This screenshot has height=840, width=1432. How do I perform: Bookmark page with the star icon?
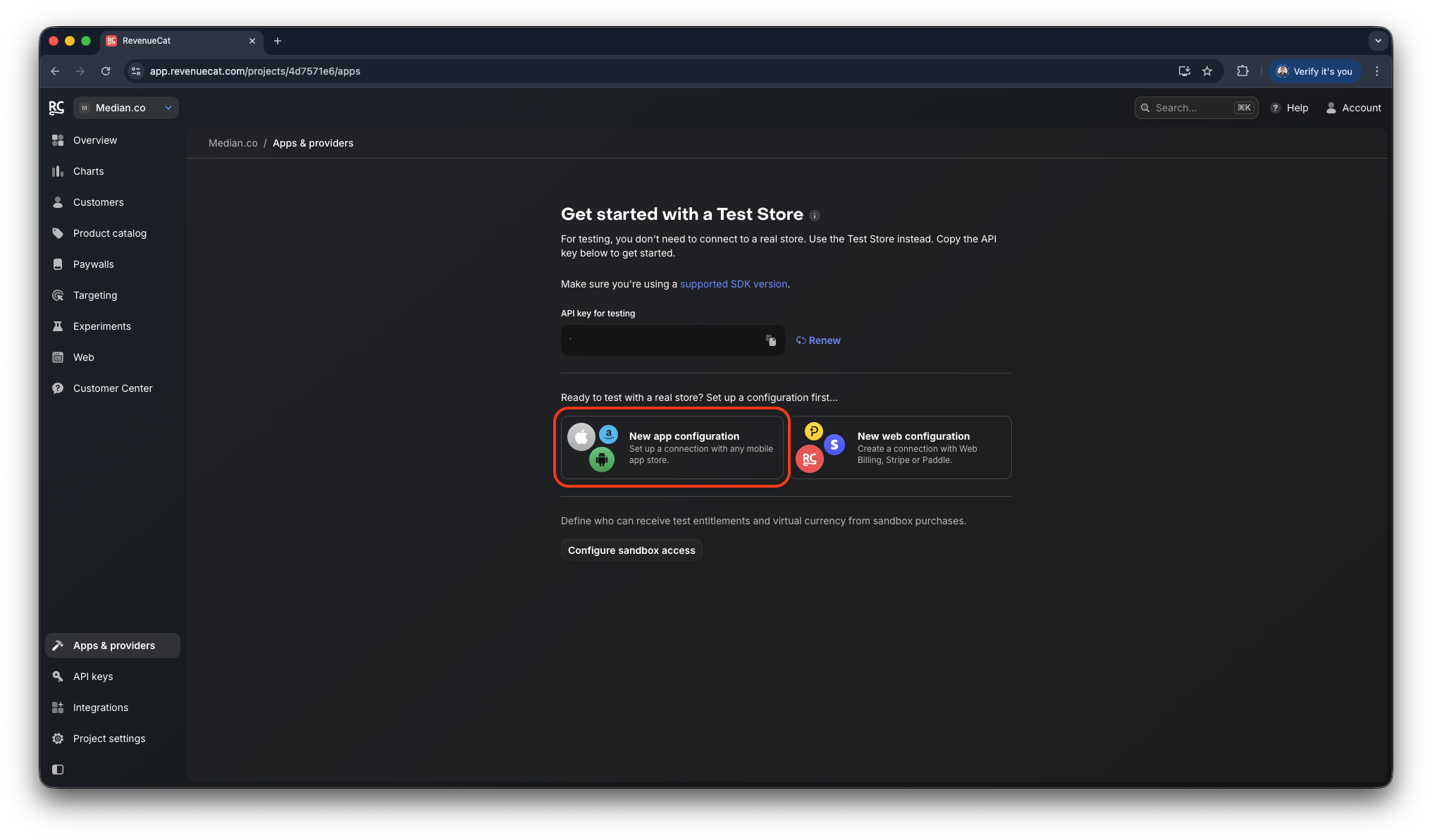tap(1207, 71)
